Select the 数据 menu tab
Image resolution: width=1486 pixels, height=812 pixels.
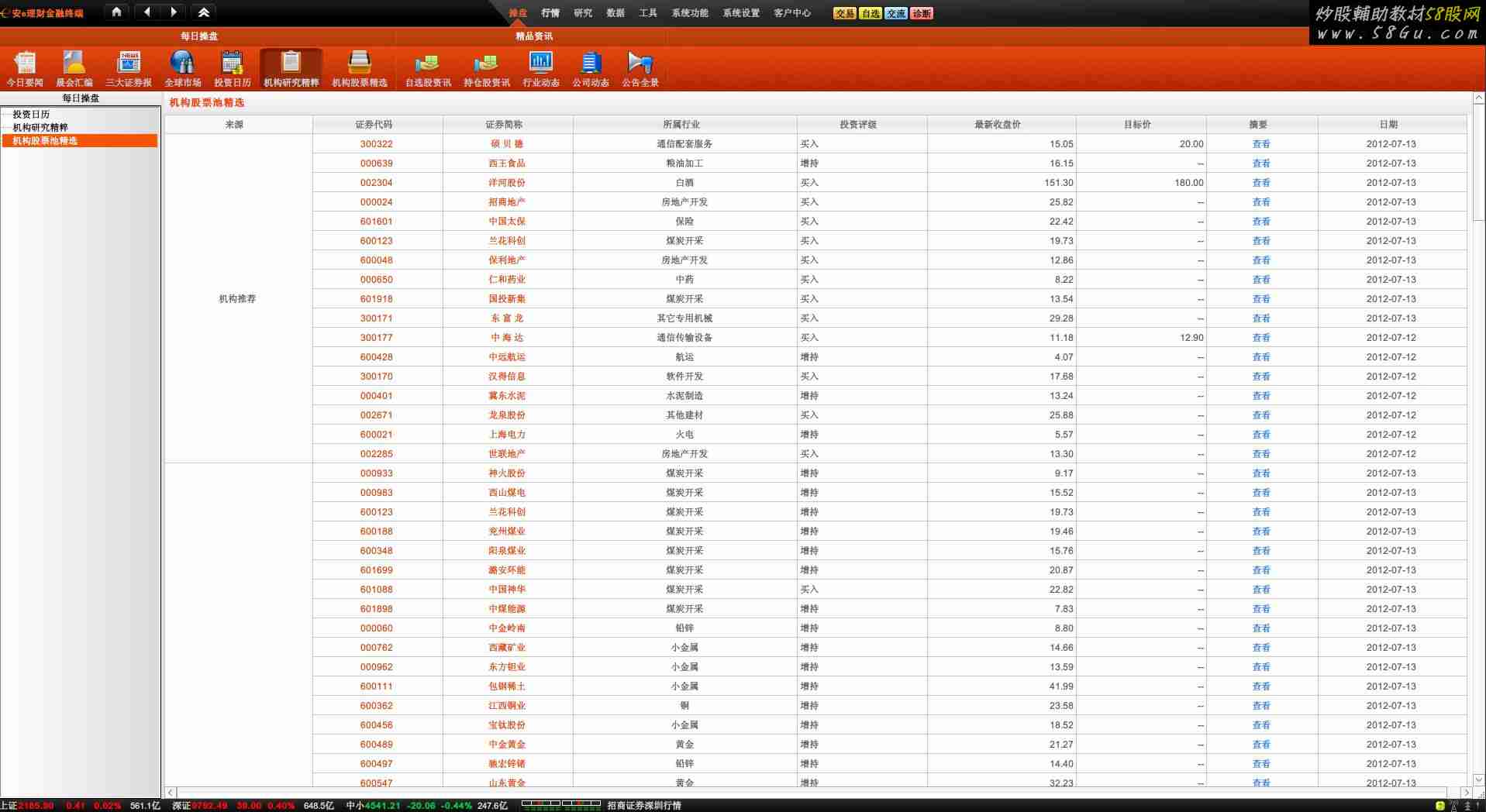(615, 13)
